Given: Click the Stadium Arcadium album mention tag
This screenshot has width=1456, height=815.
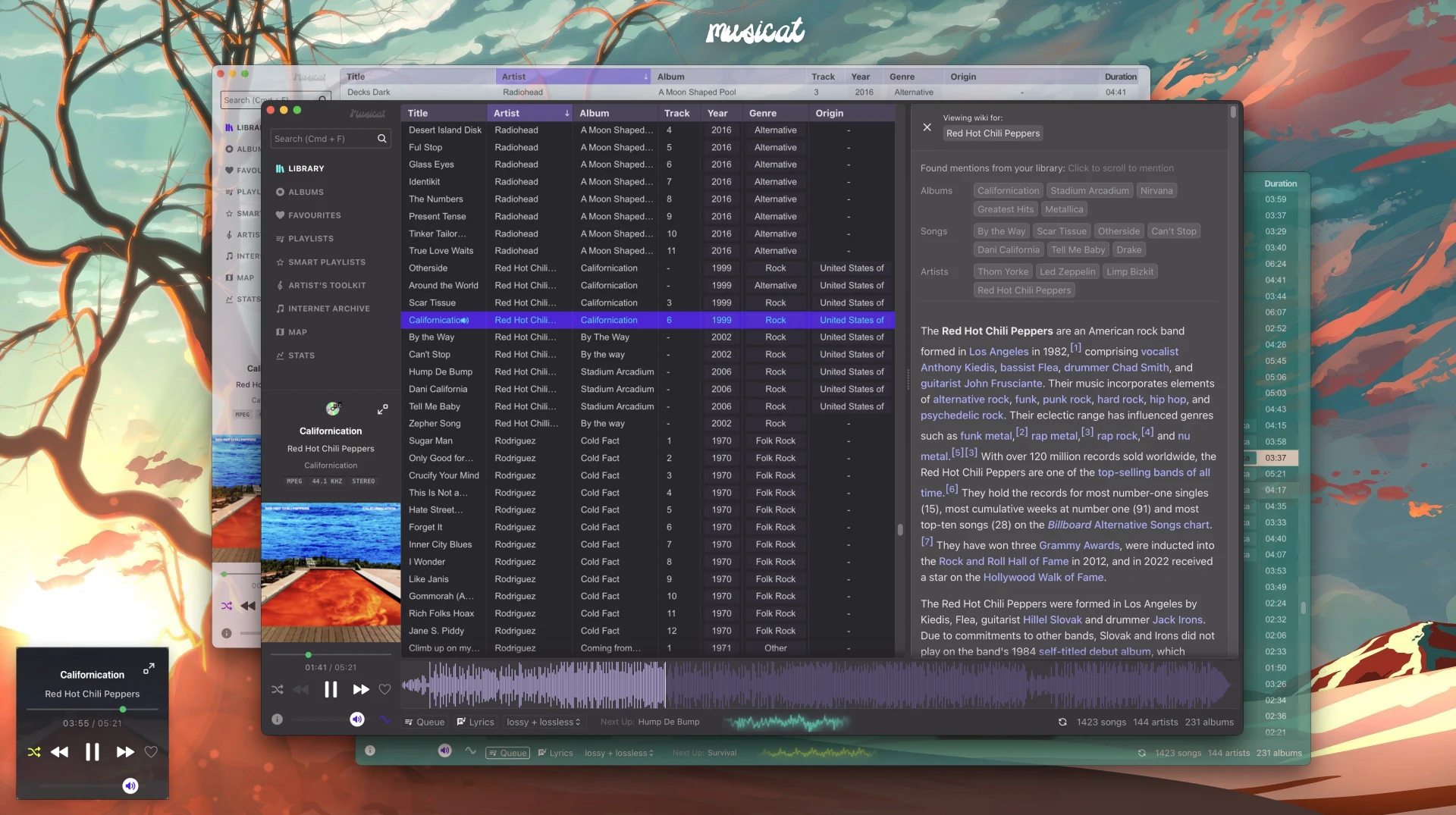Looking at the screenshot, I should point(1089,191).
